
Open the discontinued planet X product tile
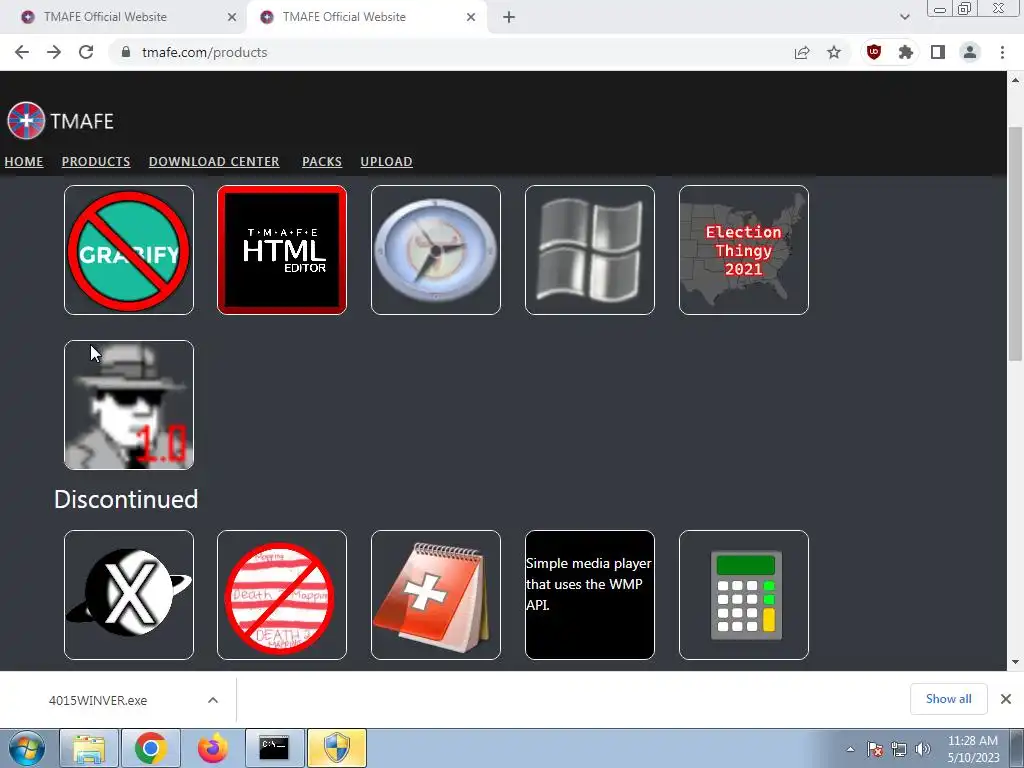pos(129,595)
